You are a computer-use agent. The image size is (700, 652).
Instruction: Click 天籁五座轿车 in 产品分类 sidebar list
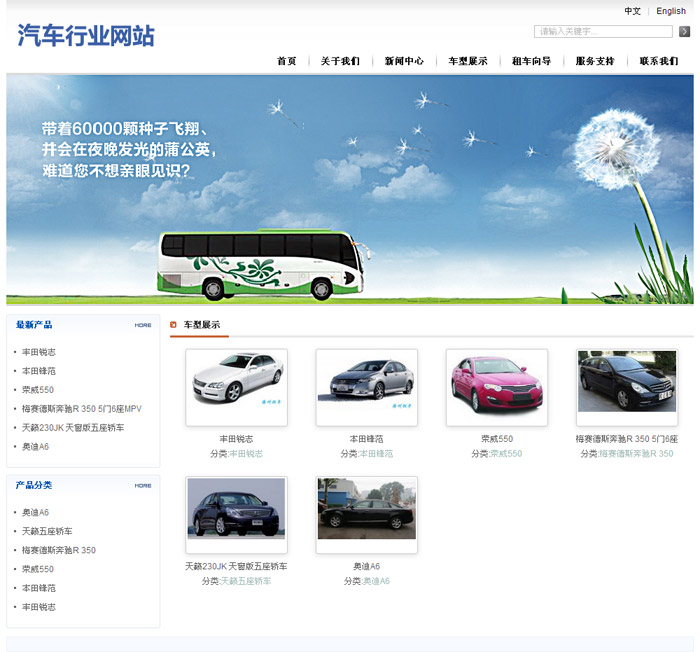(x=47, y=531)
